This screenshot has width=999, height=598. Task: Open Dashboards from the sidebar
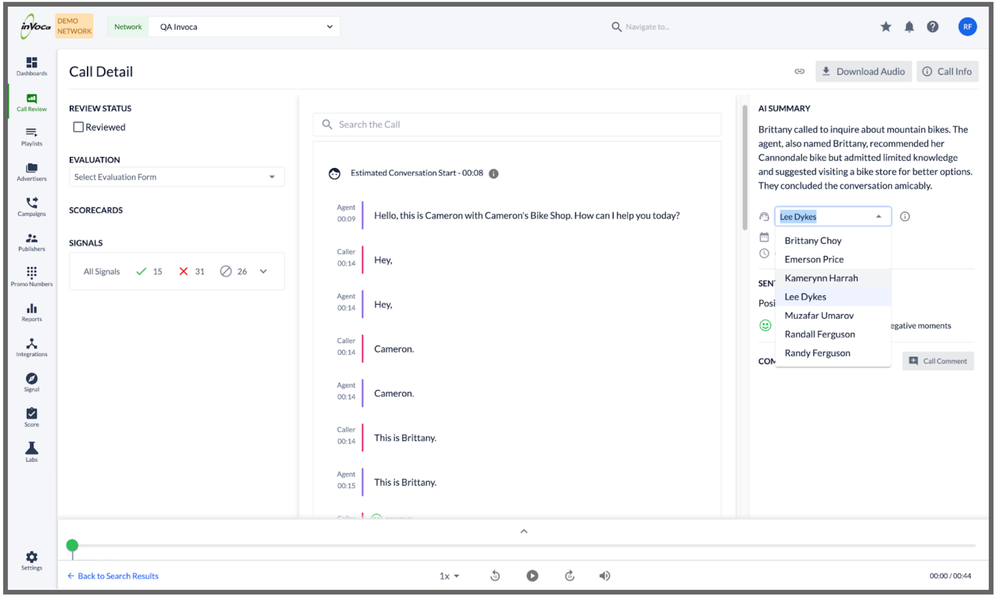click(x=31, y=66)
